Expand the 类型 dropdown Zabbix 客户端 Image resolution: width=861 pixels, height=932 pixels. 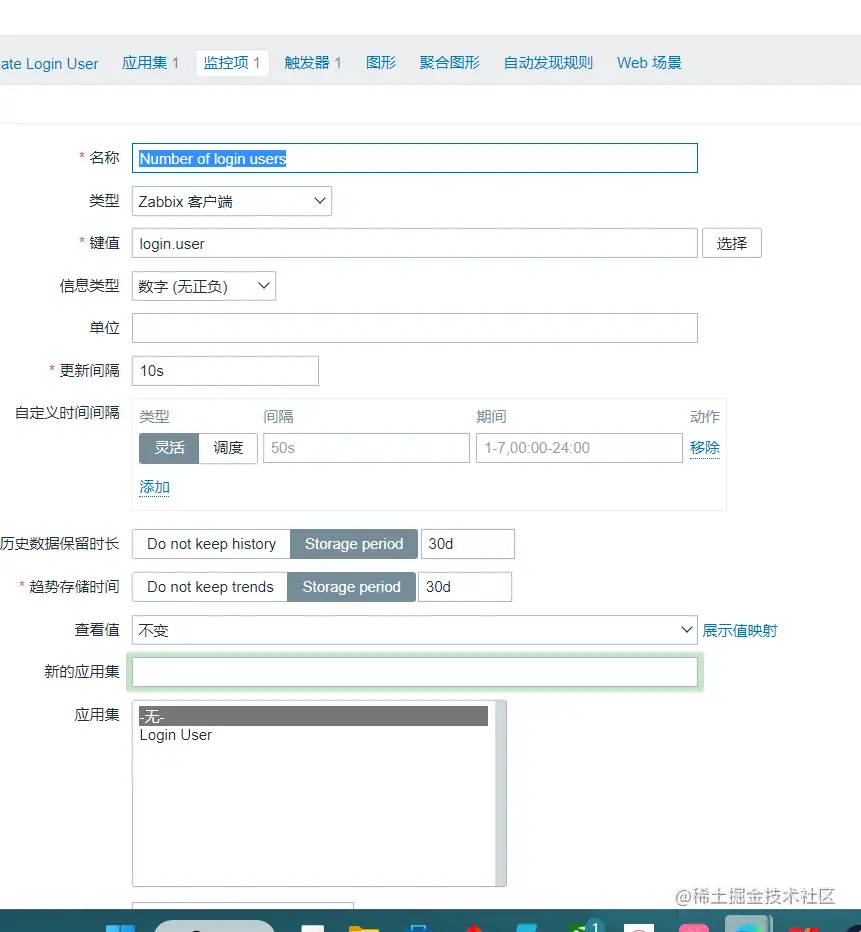pyautogui.click(x=232, y=201)
